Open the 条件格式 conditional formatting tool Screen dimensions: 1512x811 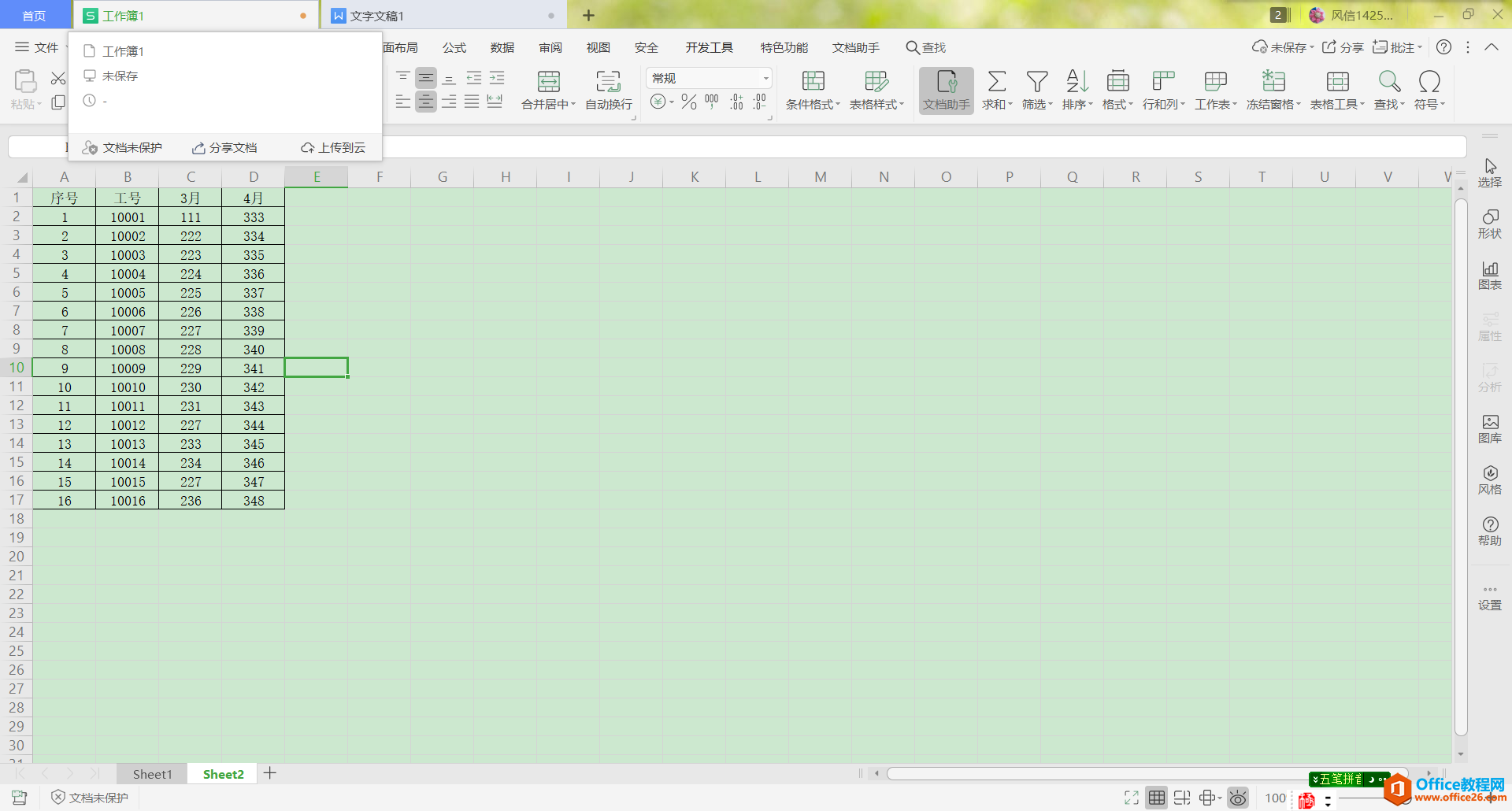coord(813,90)
